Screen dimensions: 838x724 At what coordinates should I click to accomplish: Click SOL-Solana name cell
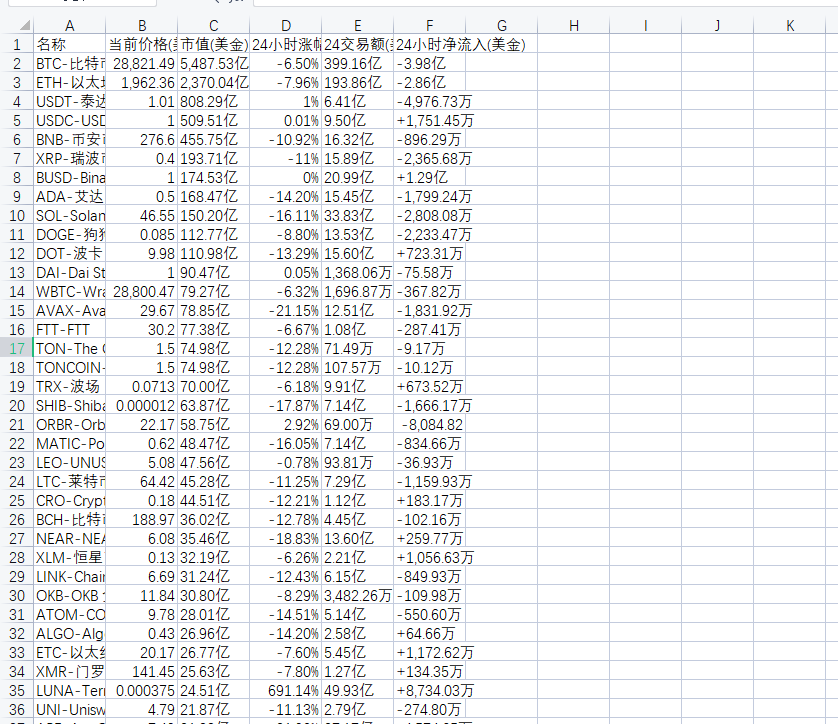(69, 216)
